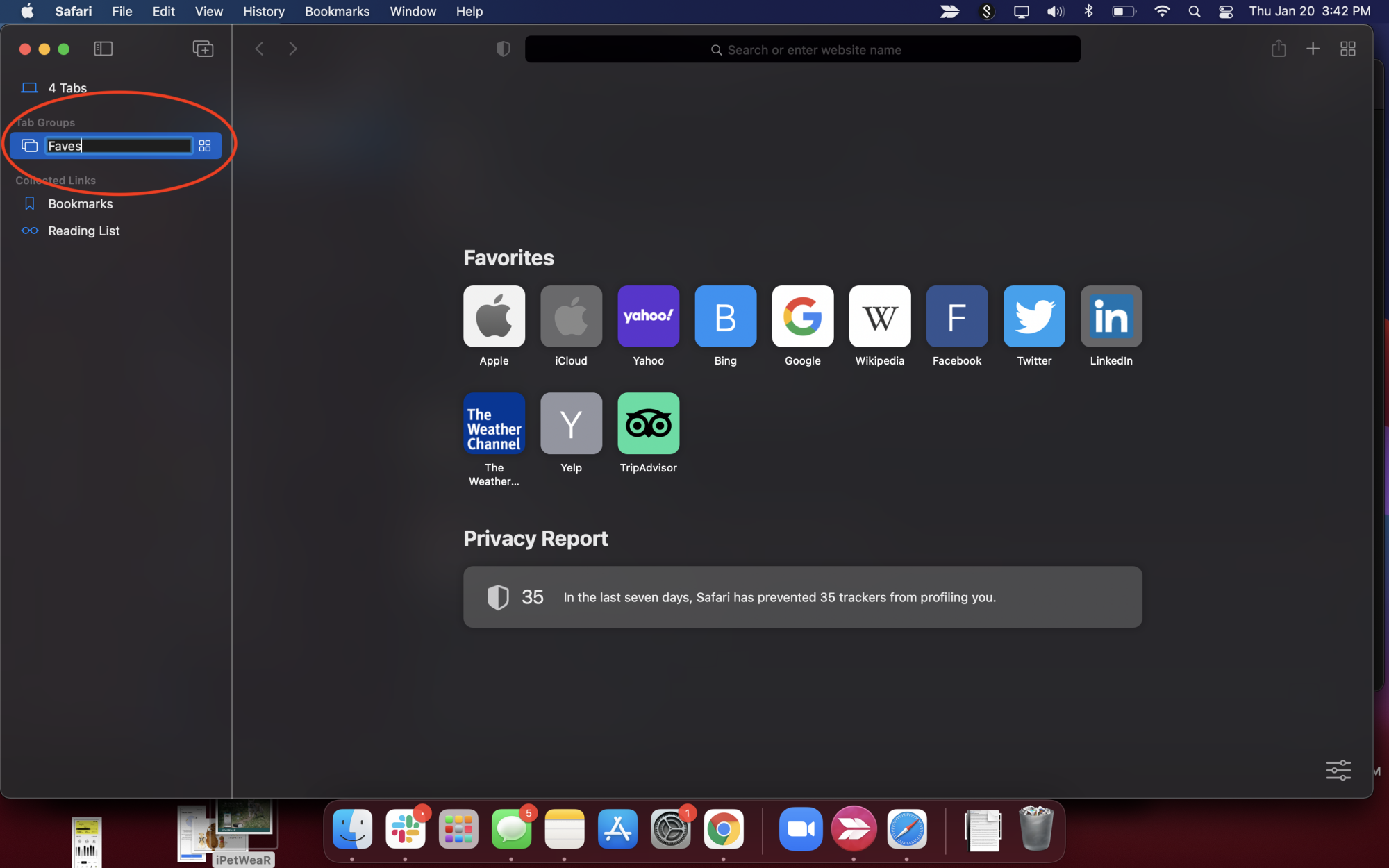Open the Yahoo favorite

648,316
